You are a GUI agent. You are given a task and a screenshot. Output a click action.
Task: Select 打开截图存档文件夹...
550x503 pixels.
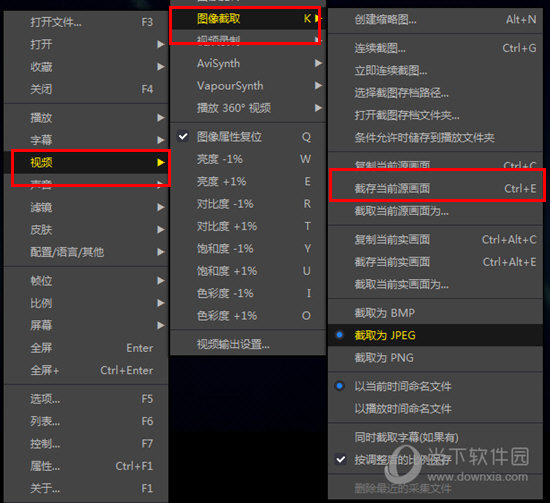pos(435,115)
